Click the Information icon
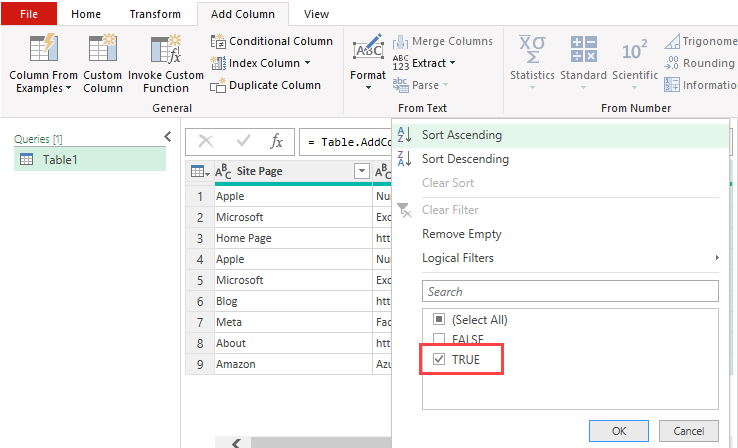The image size is (738, 448). point(672,85)
